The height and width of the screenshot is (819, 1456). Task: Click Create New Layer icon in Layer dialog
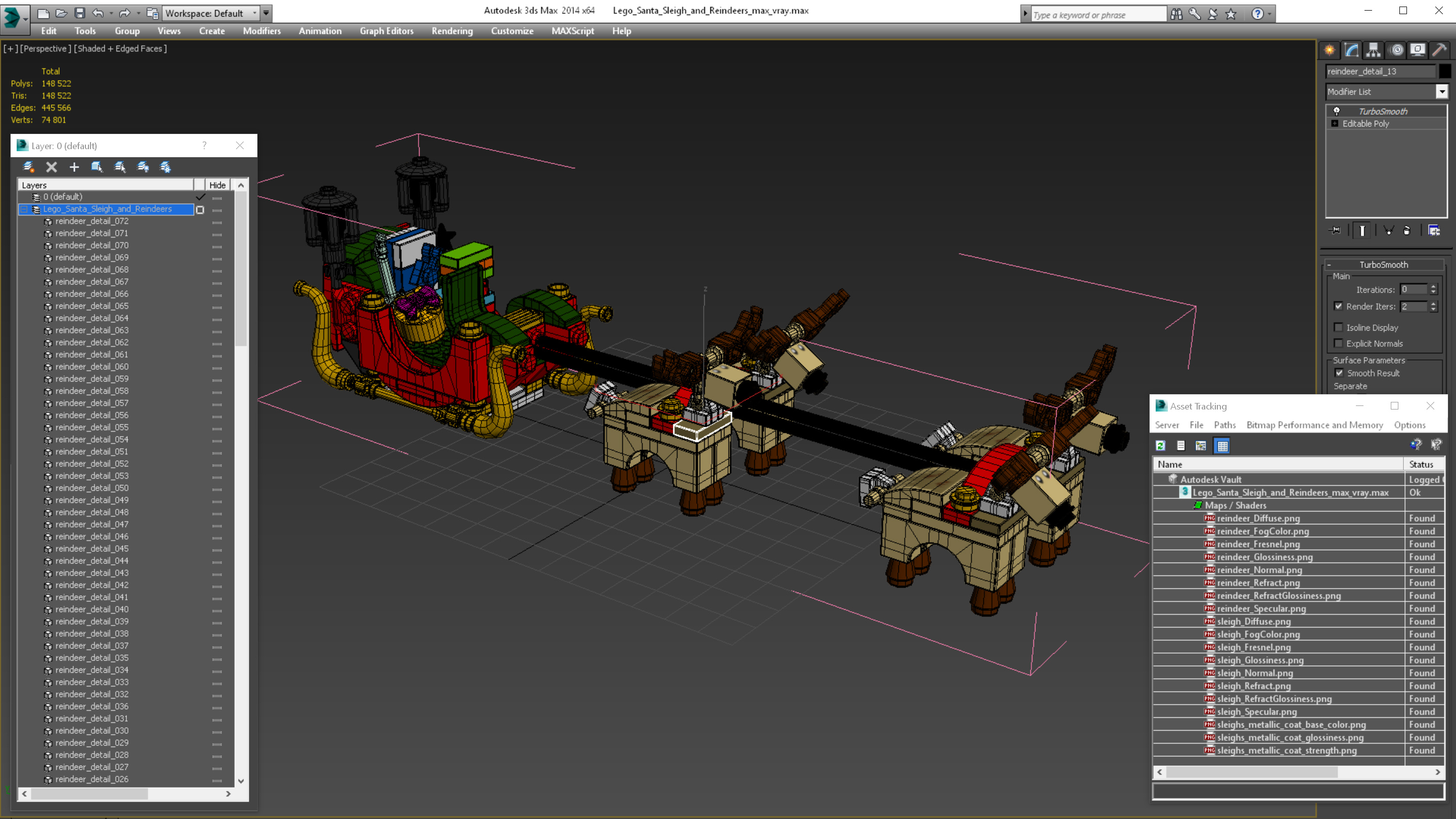coord(28,167)
